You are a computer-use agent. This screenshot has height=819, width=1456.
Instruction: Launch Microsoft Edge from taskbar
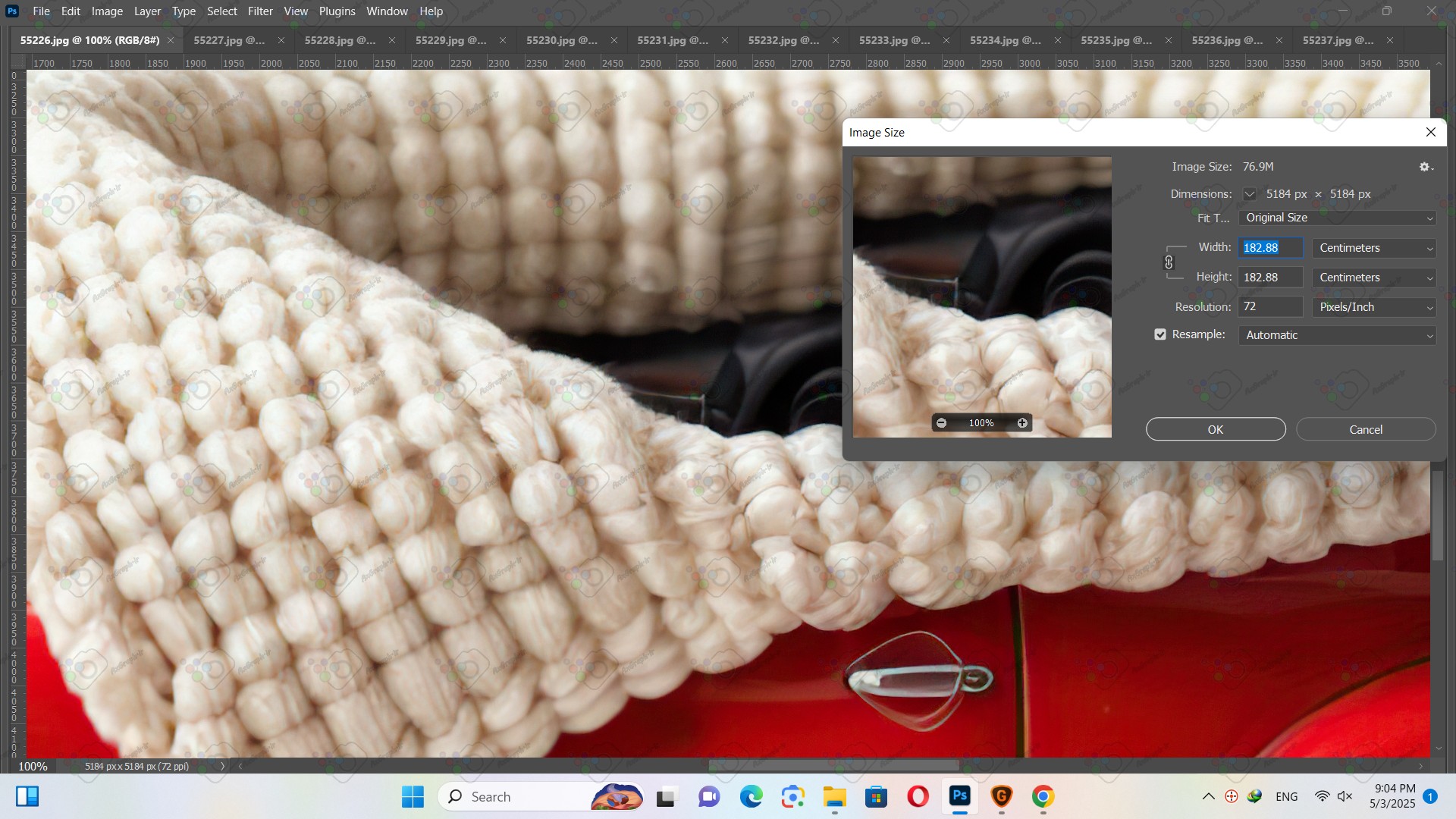[x=751, y=796]
